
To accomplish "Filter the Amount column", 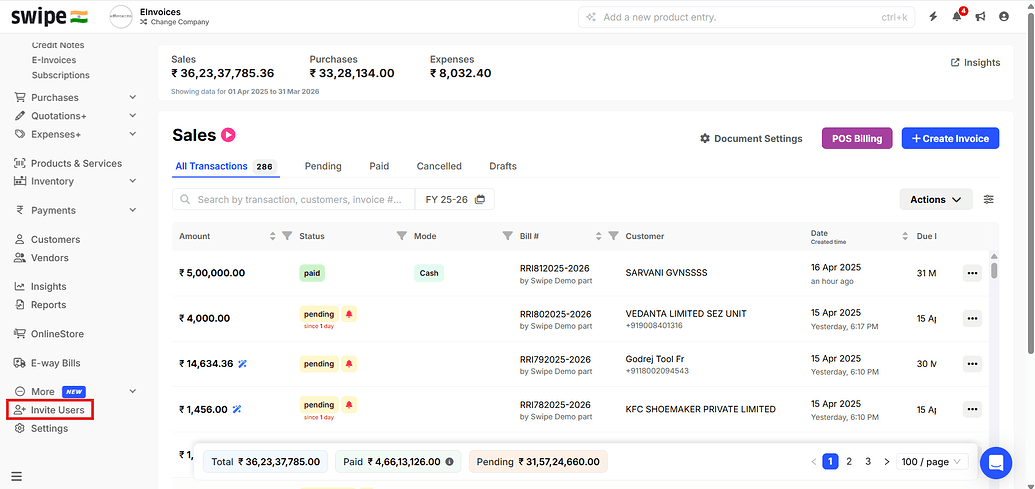I will pyautogui.click(x=287, y=236).
